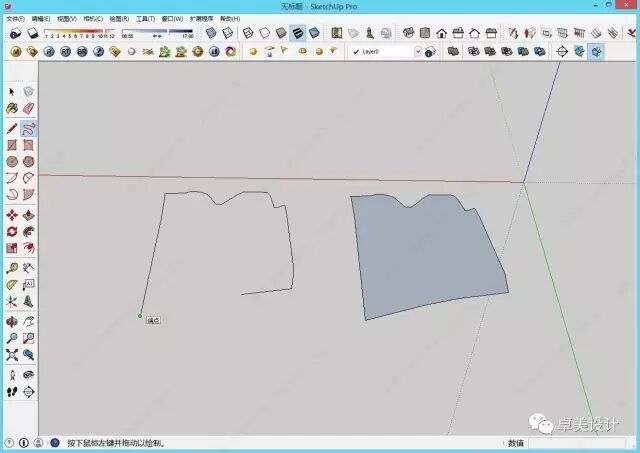Open the 文件(F) menu
The width and height of the screenshot is (640, 453).
tap(16, 19)
